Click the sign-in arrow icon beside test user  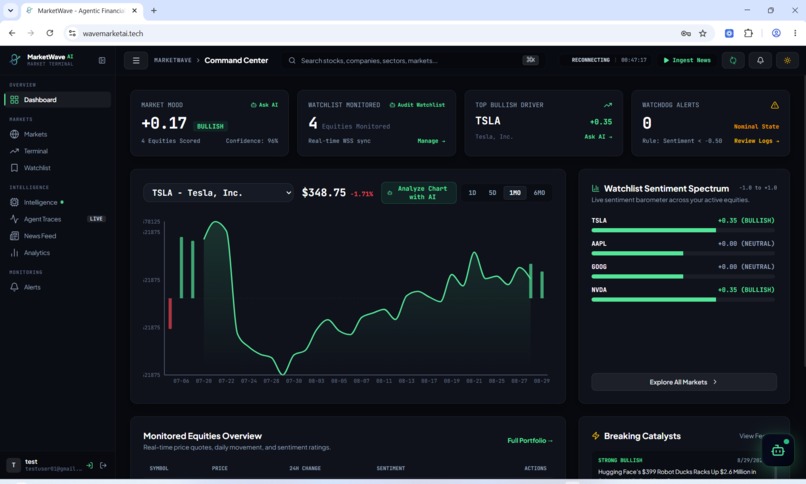point(89,466)
